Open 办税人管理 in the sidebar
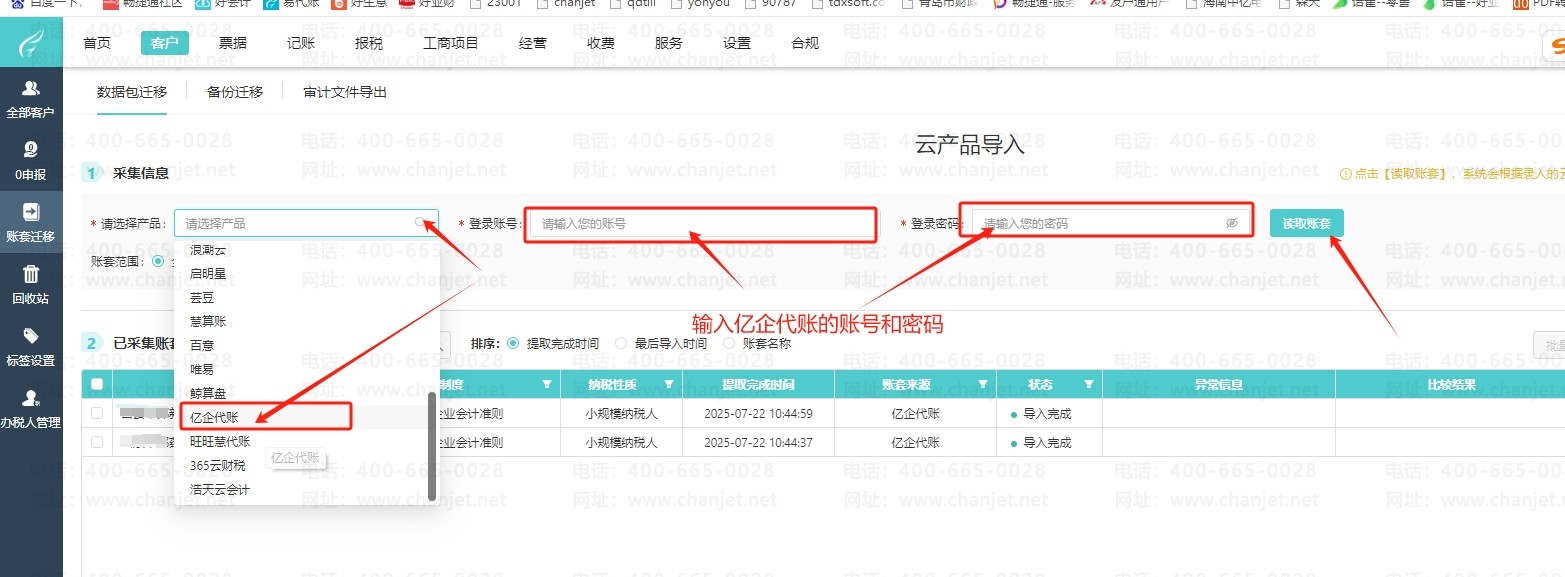1565x577 pixels. pyautogui.click(x=31, y=409)
